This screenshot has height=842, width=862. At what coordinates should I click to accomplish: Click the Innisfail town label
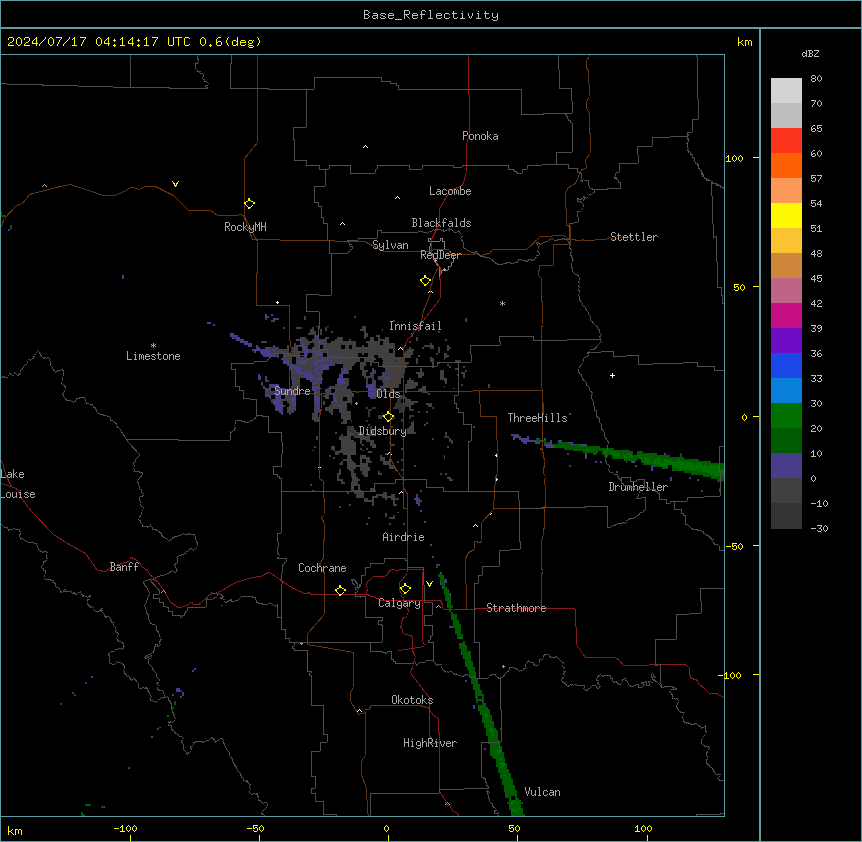pyautogui.click(x=415, y=326)
